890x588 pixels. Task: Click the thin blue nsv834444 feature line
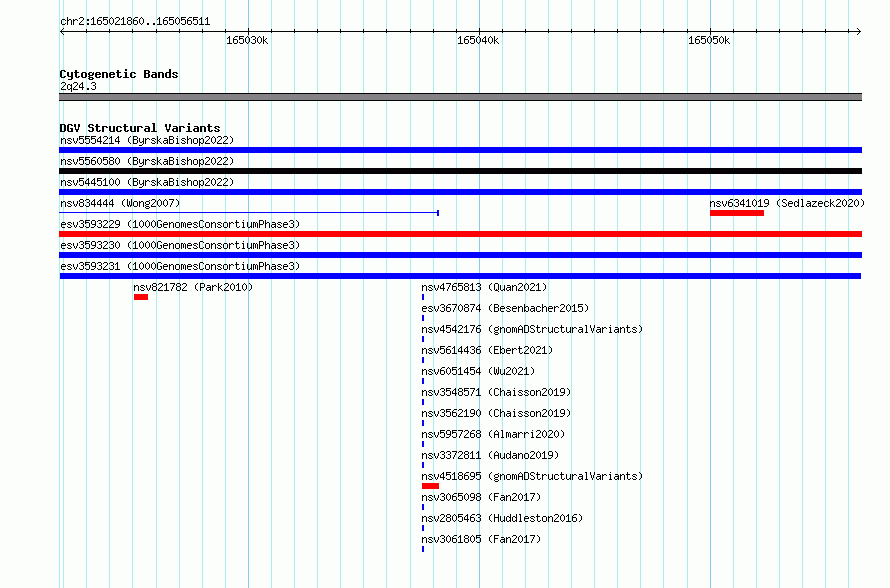(x=249, y=213)
